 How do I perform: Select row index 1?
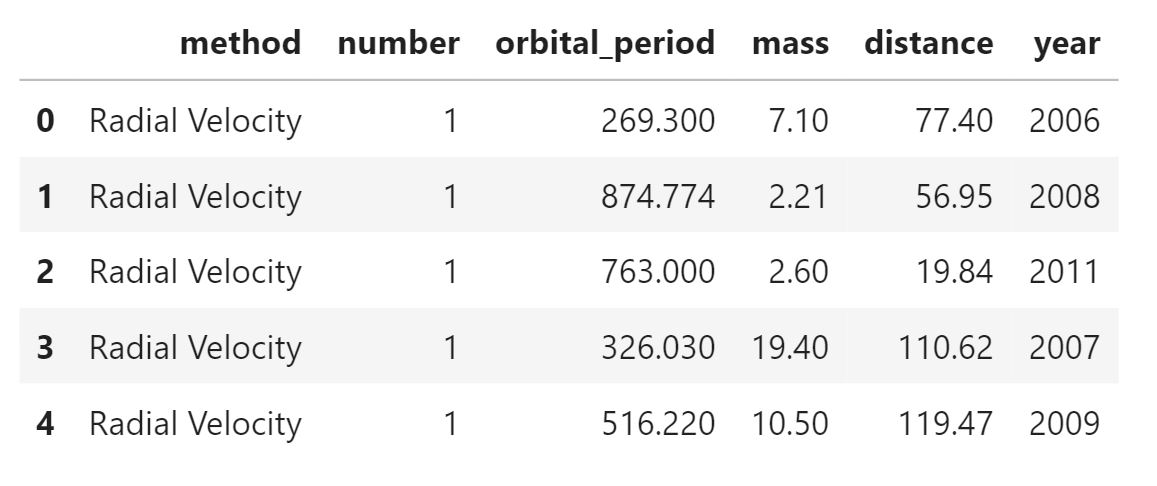click(45, 196)
